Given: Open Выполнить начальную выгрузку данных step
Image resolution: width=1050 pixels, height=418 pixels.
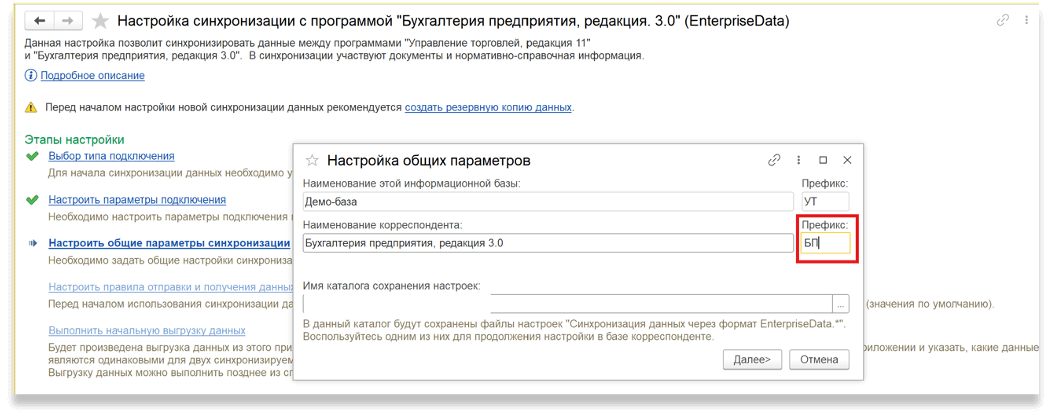Looking at the screenshot, I should point(147,331).
